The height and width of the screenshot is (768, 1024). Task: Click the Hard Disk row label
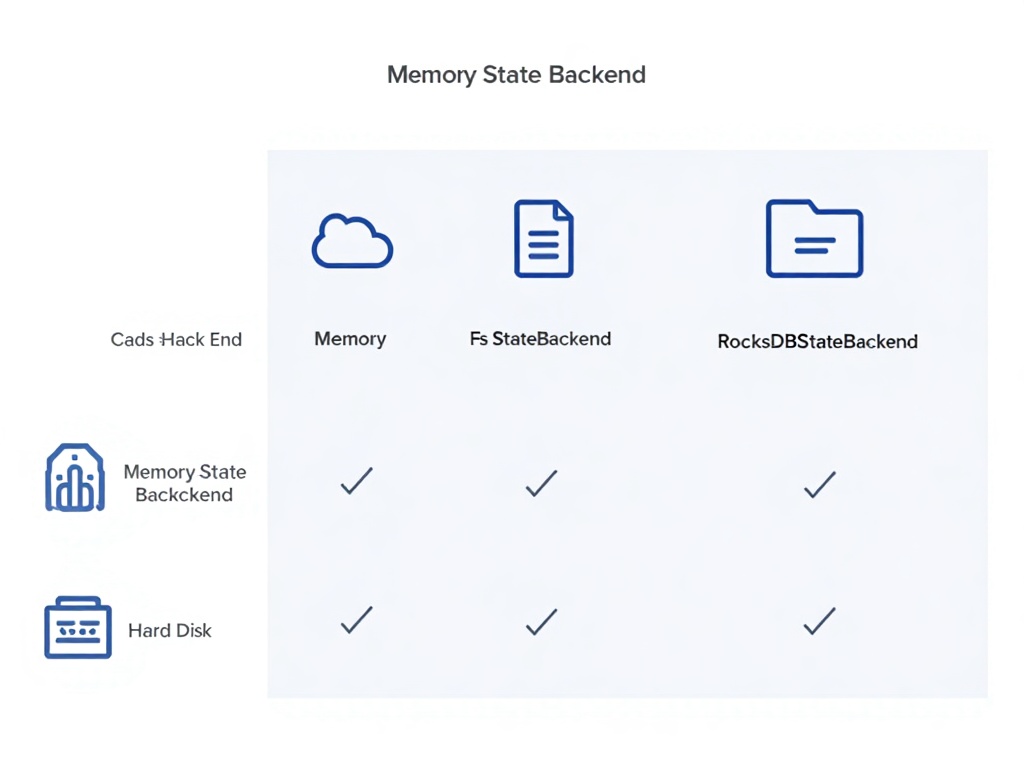(170, 630)
